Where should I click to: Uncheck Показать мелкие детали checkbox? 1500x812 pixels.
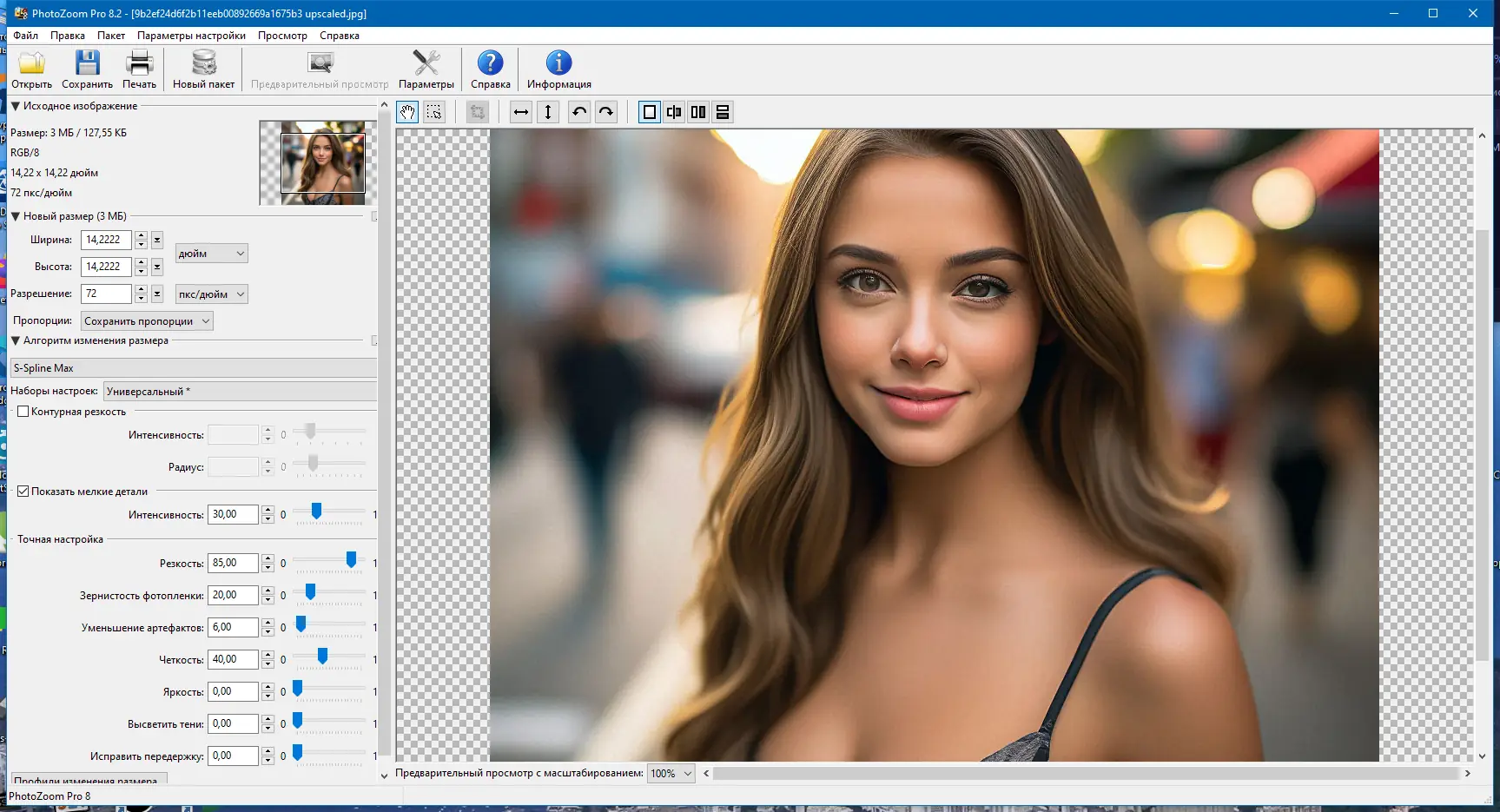click(x=23, y=492)
